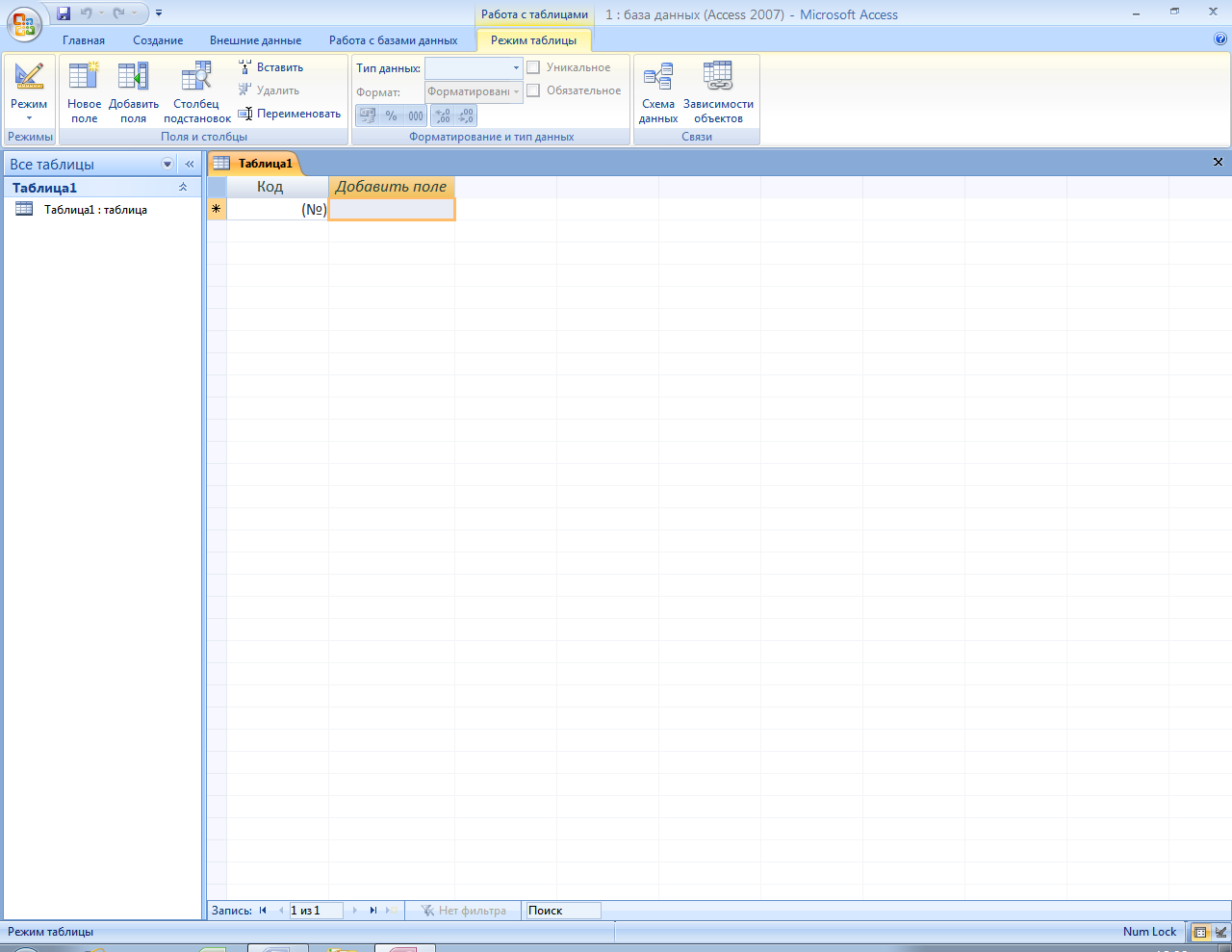
Task: Apply thousands separator 000 format
Action: coord(416,116)
